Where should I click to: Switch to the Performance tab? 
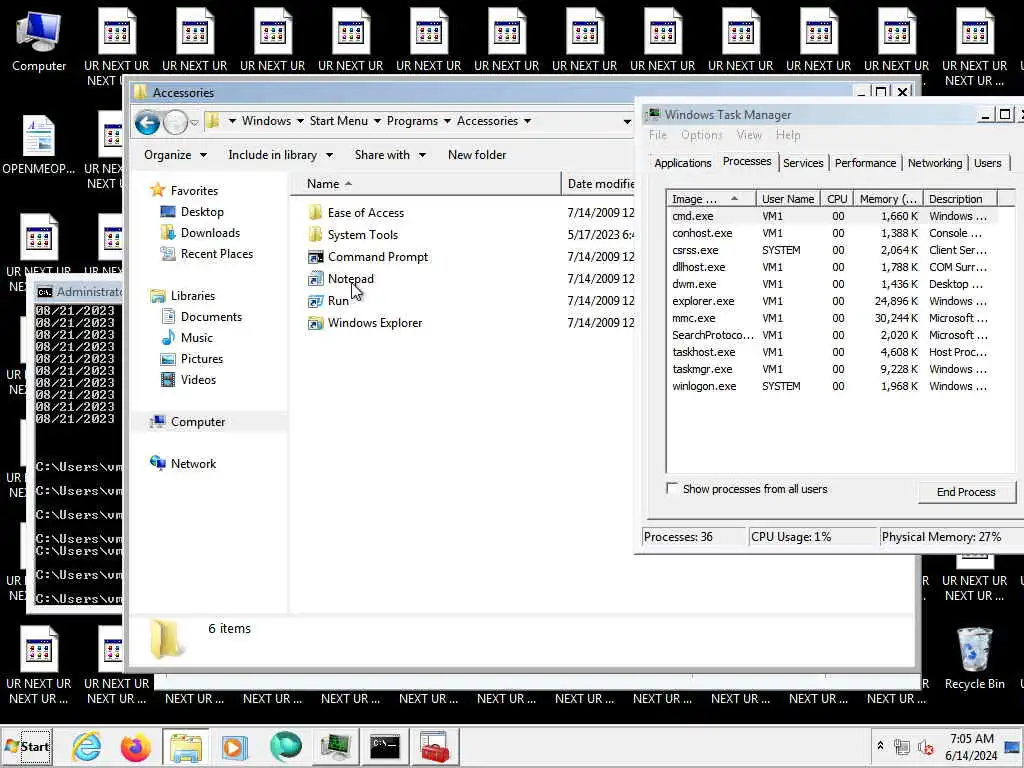[865, 163]
